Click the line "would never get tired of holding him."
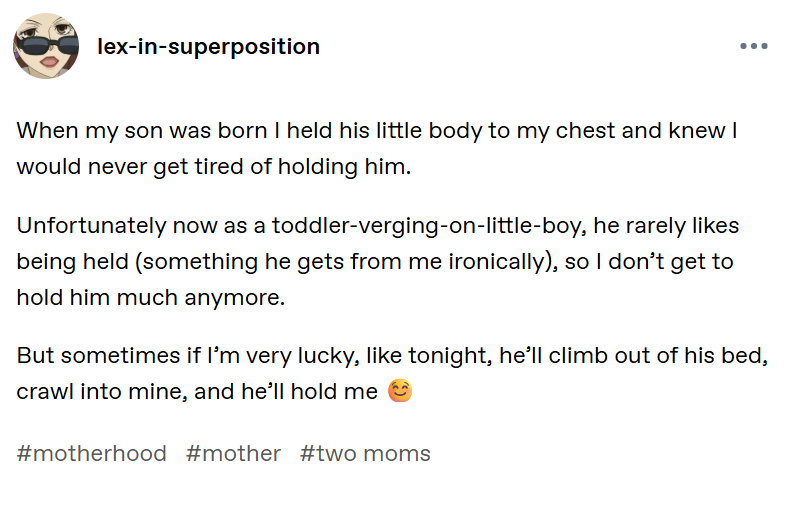The image size is (793, 506). pos(214,166)
